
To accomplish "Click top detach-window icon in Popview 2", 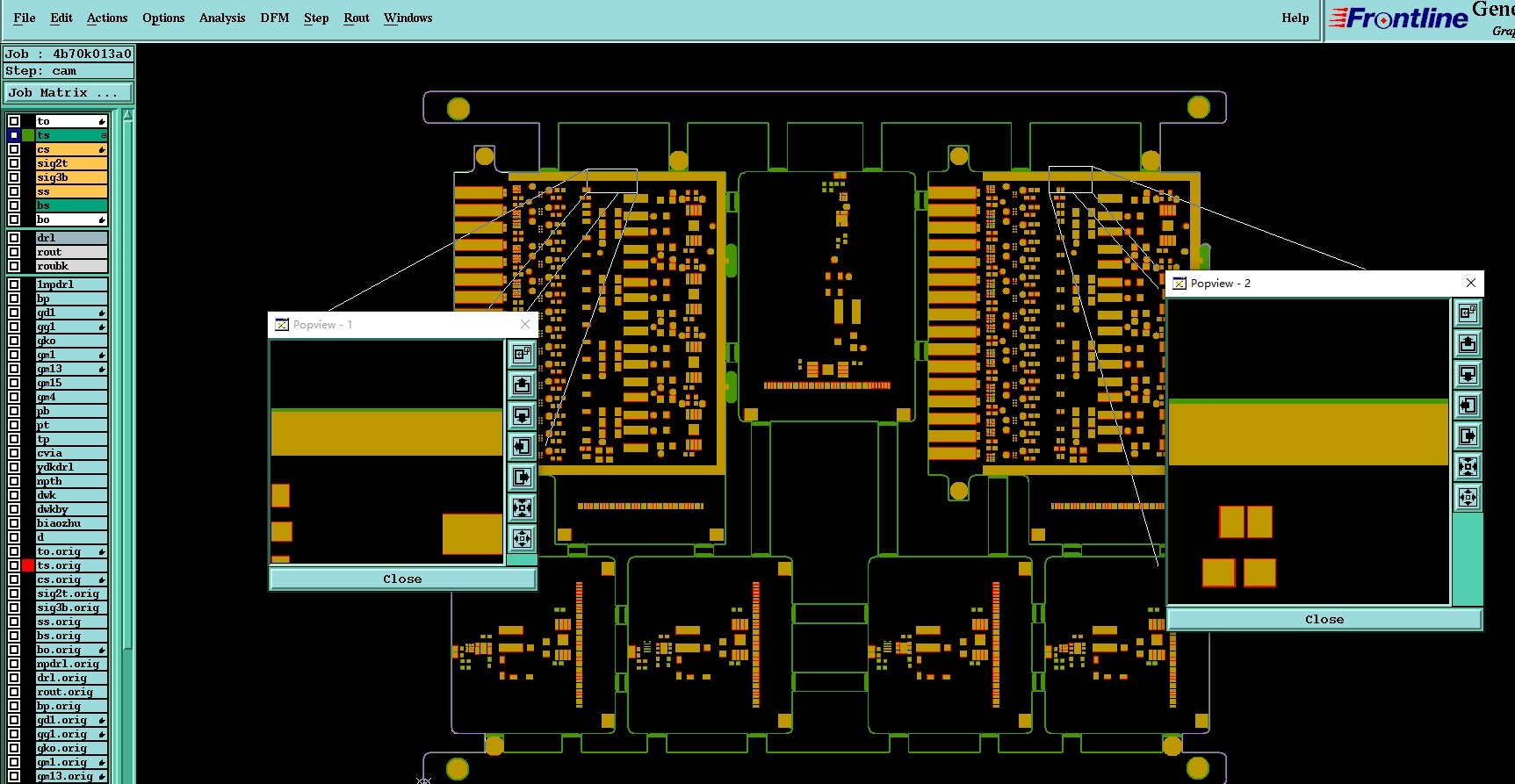I will [1468, 313].
